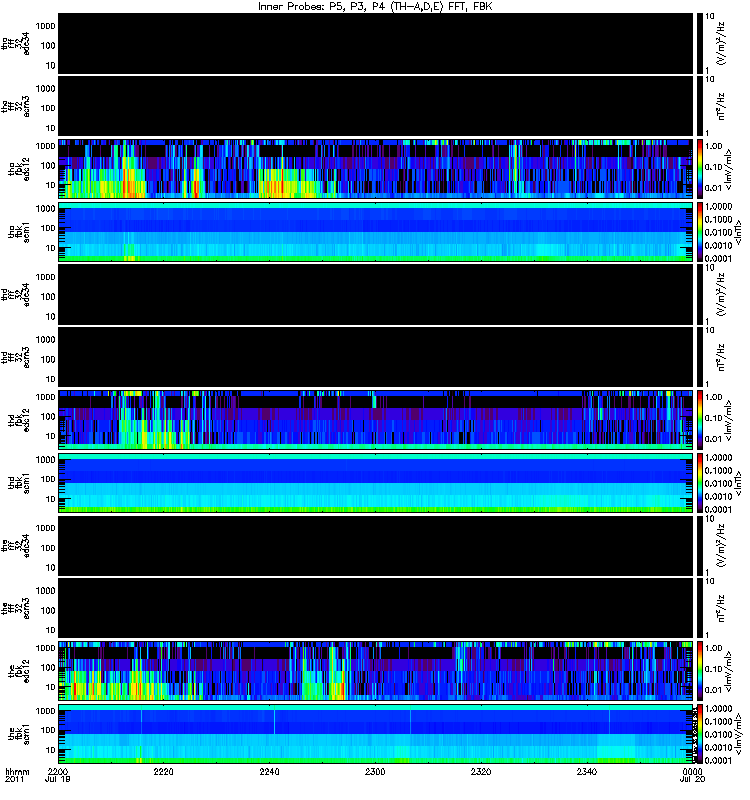Click the 0.0001 color scale value beside thd fbk scm1

coord(718,509)
